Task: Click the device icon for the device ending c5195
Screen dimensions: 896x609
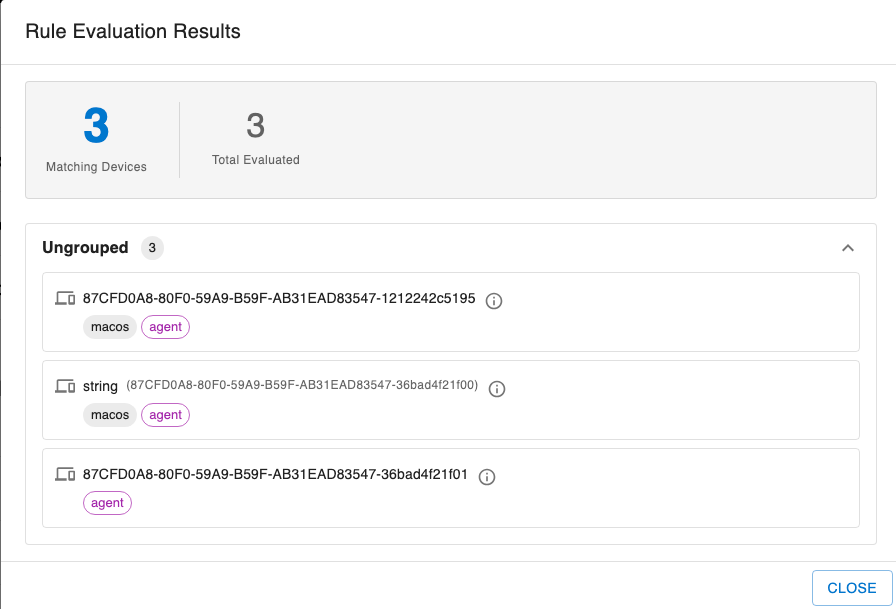Action: click(65, 299)
